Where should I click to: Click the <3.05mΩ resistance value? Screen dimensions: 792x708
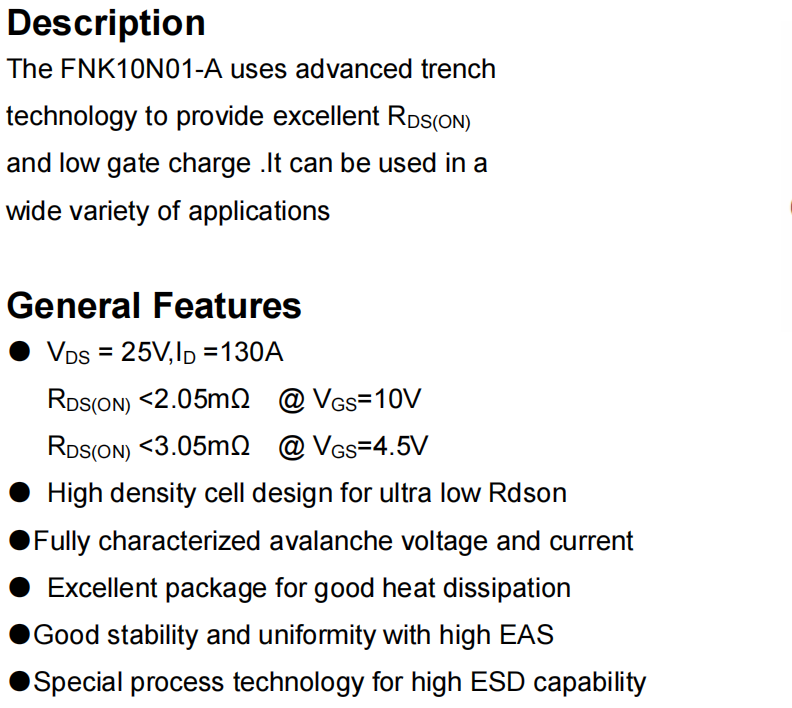click(x=194, y=446)
